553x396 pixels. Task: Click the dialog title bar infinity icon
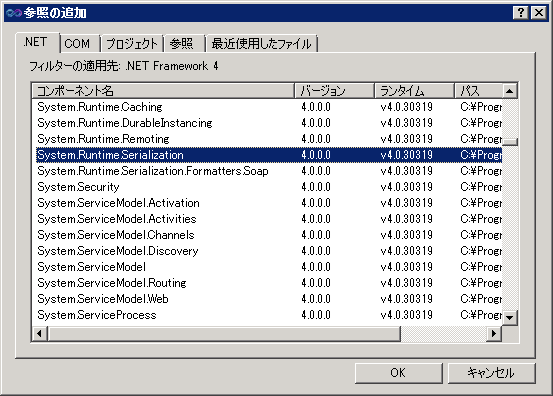pos(13,13)
